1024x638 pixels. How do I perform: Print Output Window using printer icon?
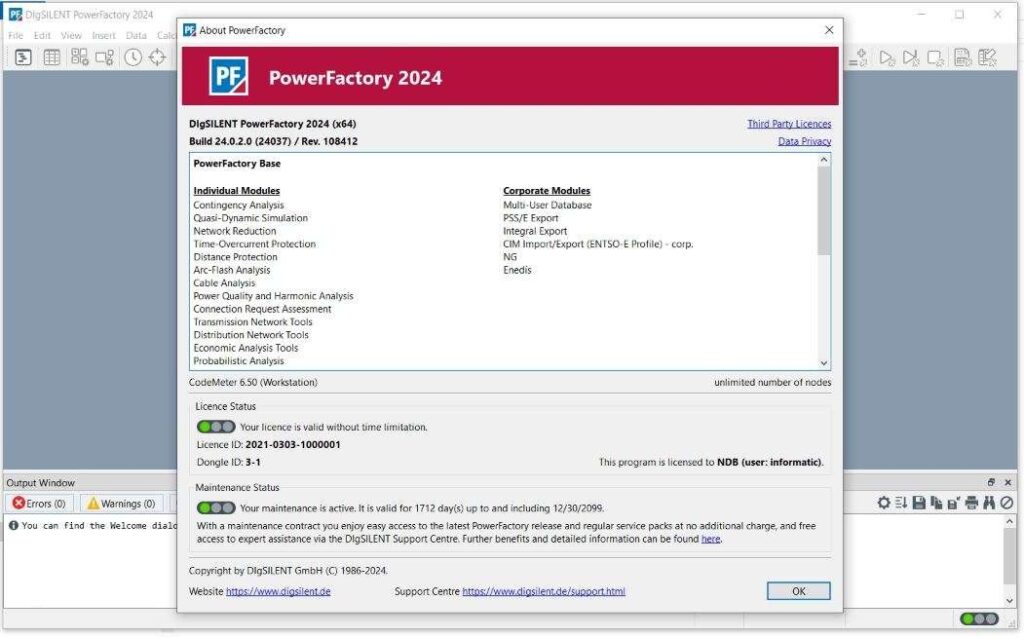tap(972, 503)
